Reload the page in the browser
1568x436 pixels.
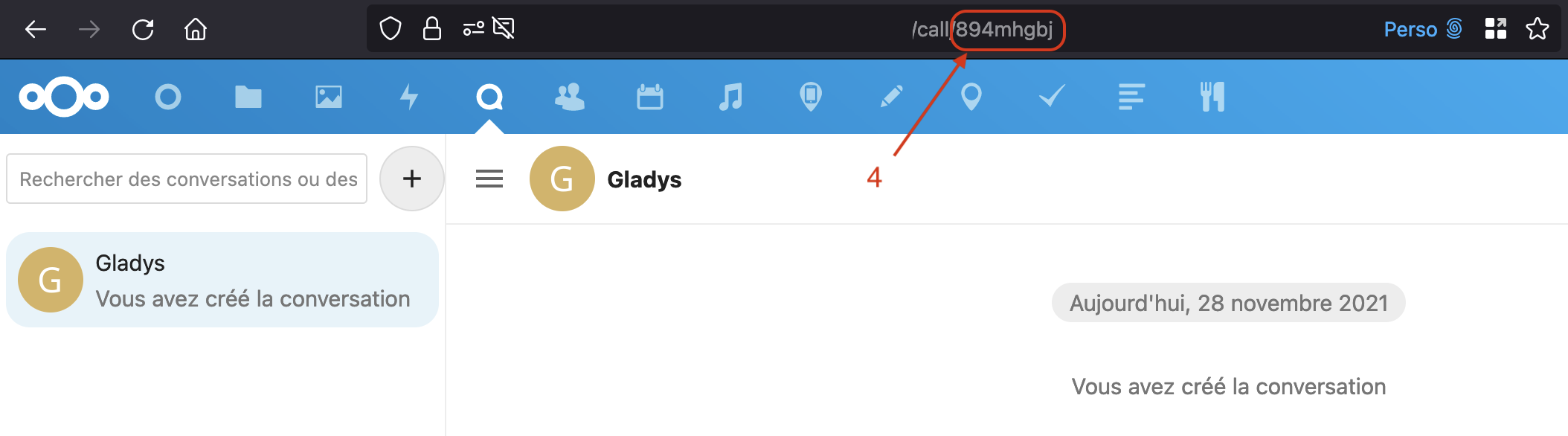point(143,30)
